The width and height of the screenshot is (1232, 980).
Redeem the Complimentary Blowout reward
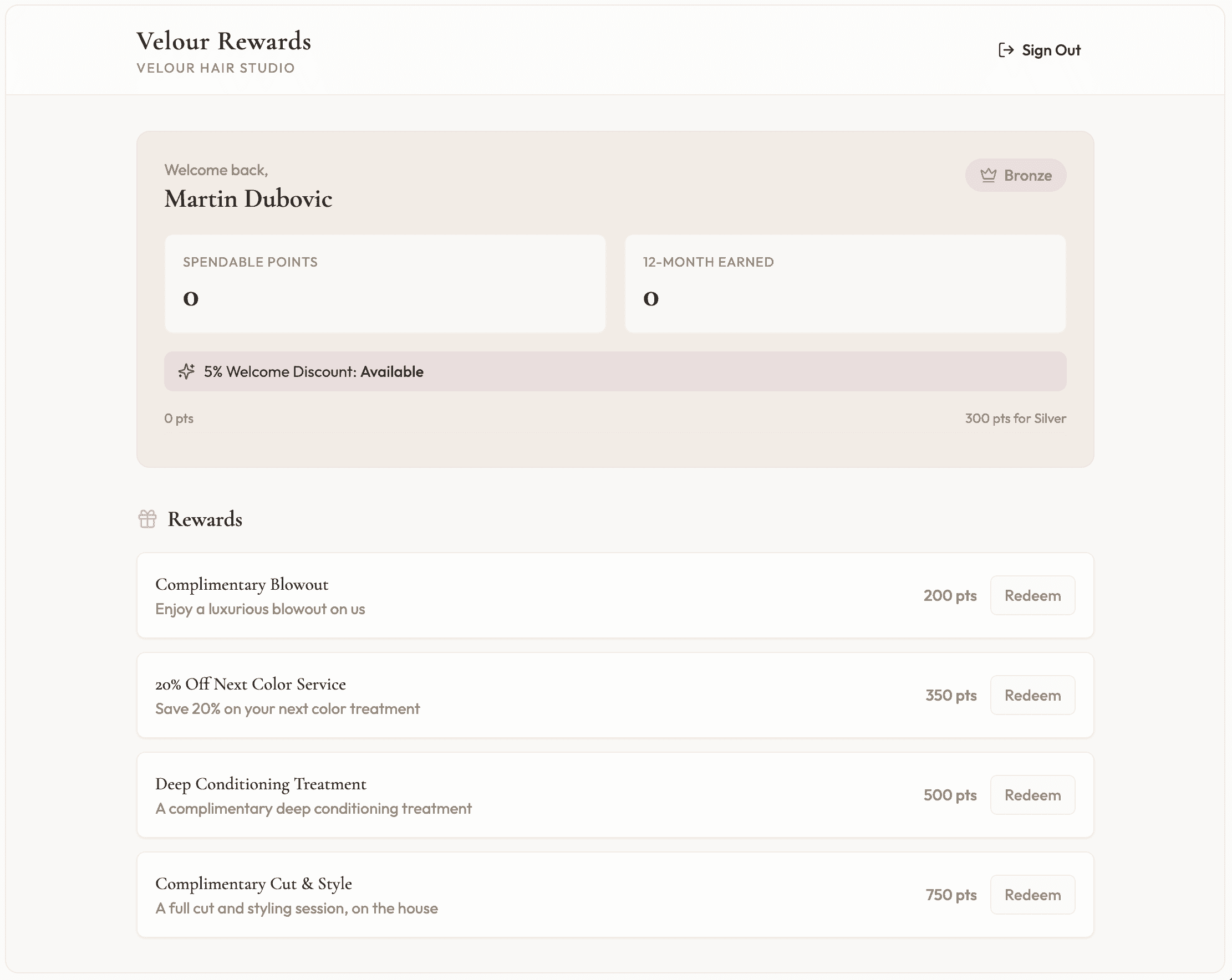pyautogui.click(x=1032, y=595)
